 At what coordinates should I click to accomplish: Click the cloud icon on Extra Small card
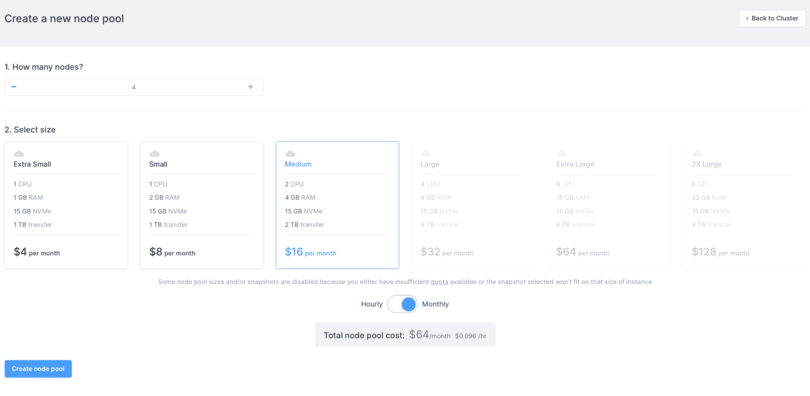coord(19,153)
